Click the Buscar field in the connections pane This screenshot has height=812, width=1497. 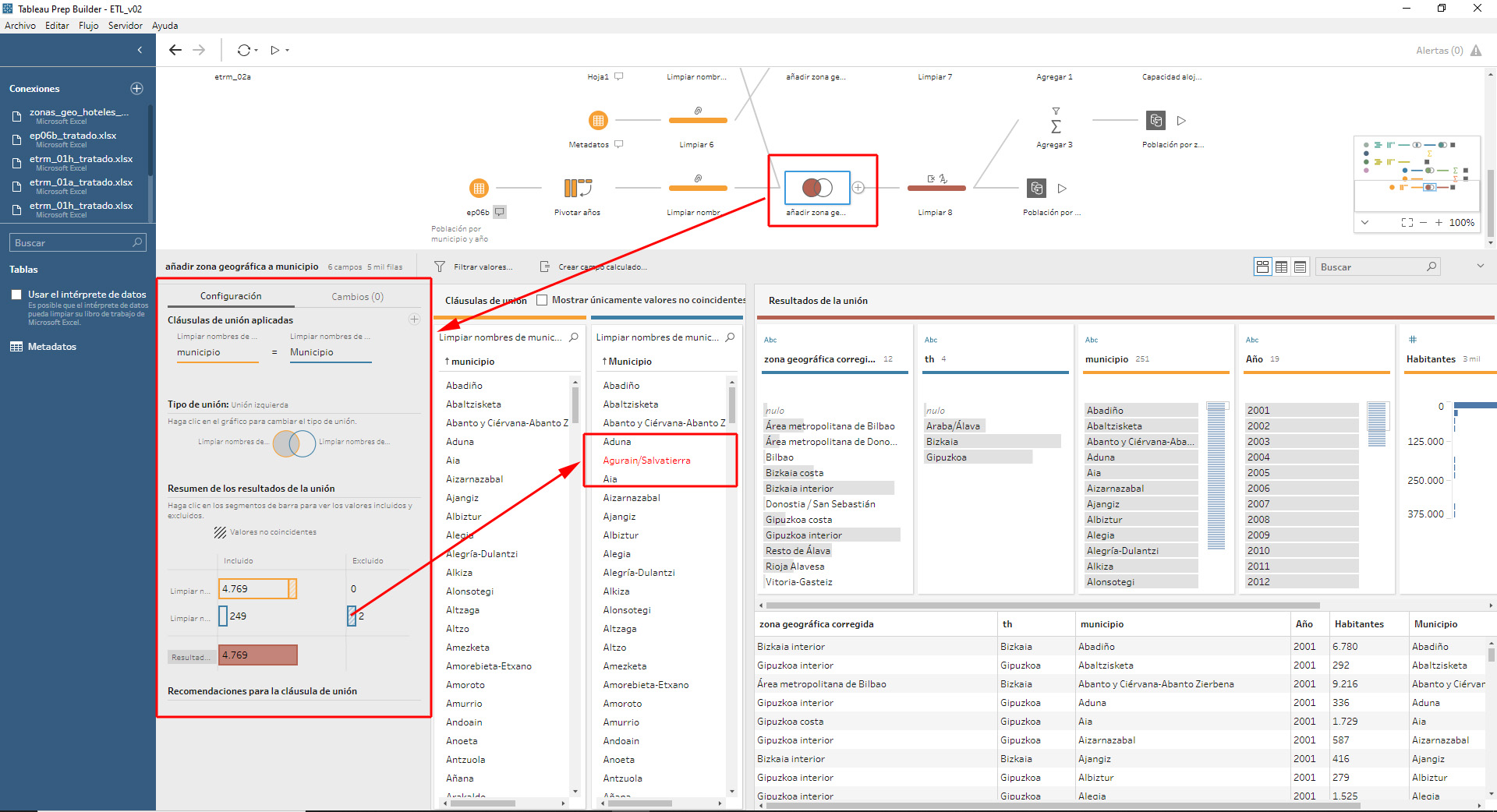pos(72,243)
